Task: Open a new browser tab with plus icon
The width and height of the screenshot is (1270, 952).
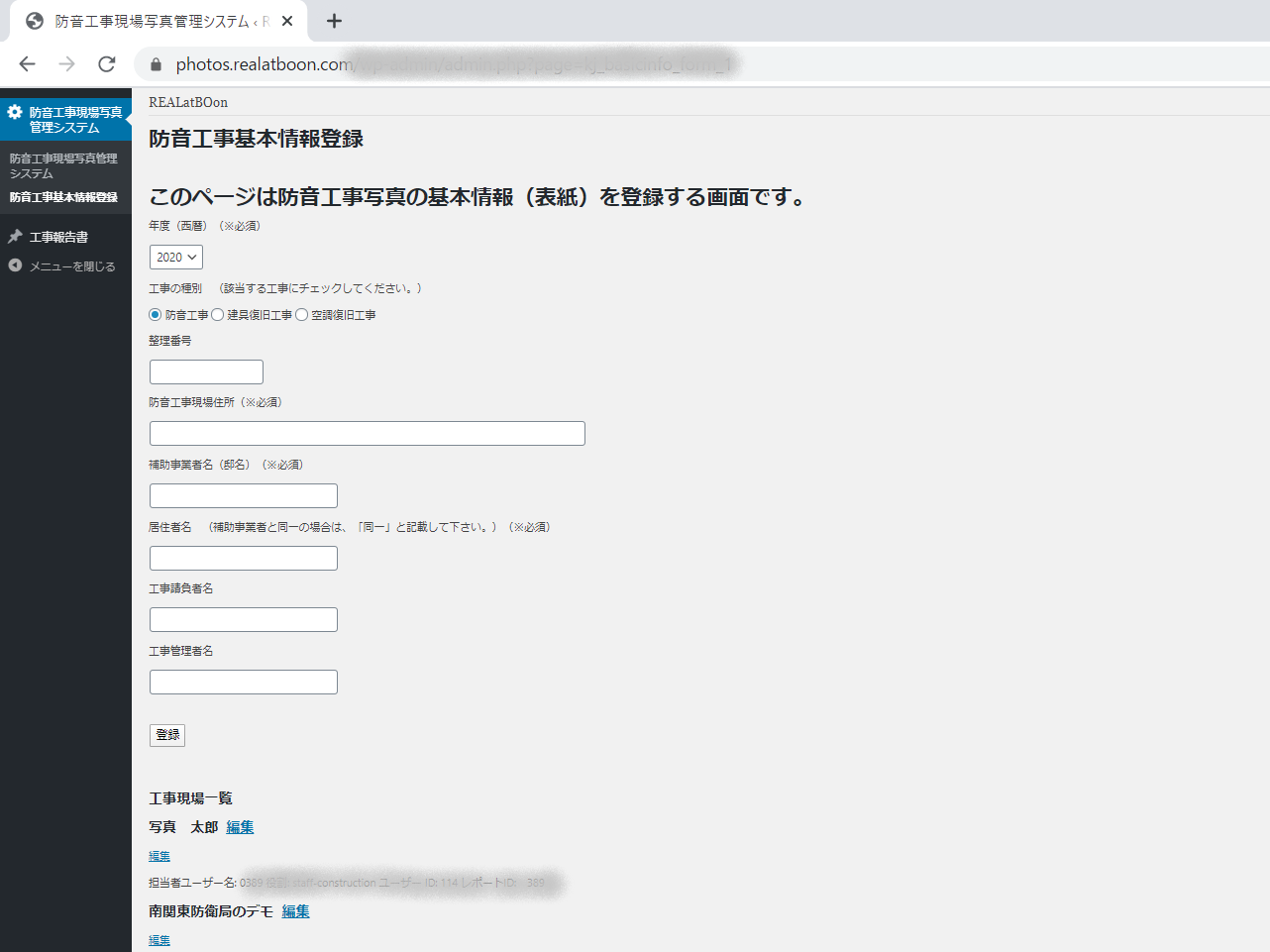Action: pos(334,21)
